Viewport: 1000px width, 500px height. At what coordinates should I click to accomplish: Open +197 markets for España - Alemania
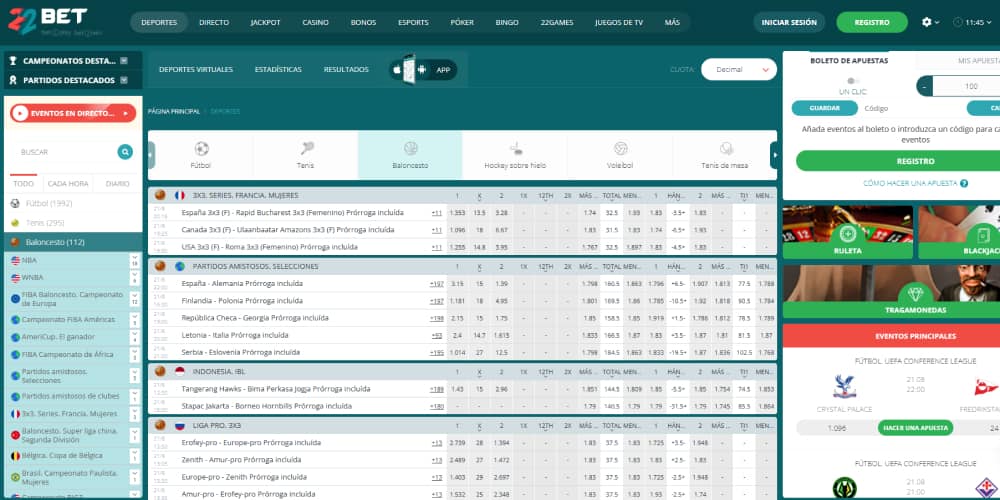(x=437, y=284)
